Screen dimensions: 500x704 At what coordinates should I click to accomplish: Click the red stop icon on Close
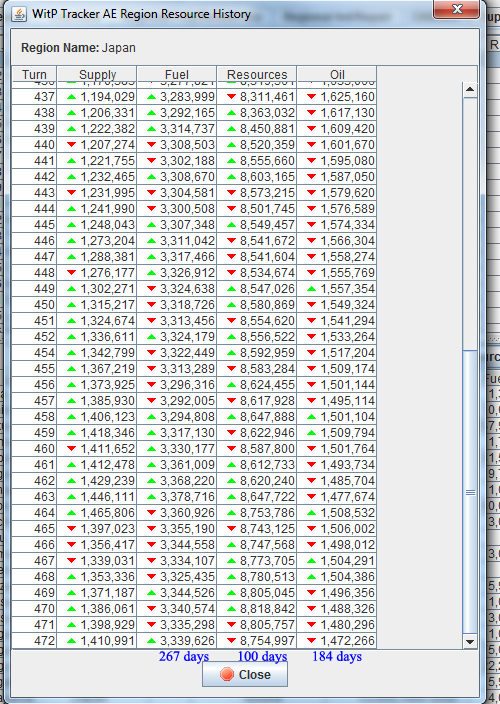point(227,674)
